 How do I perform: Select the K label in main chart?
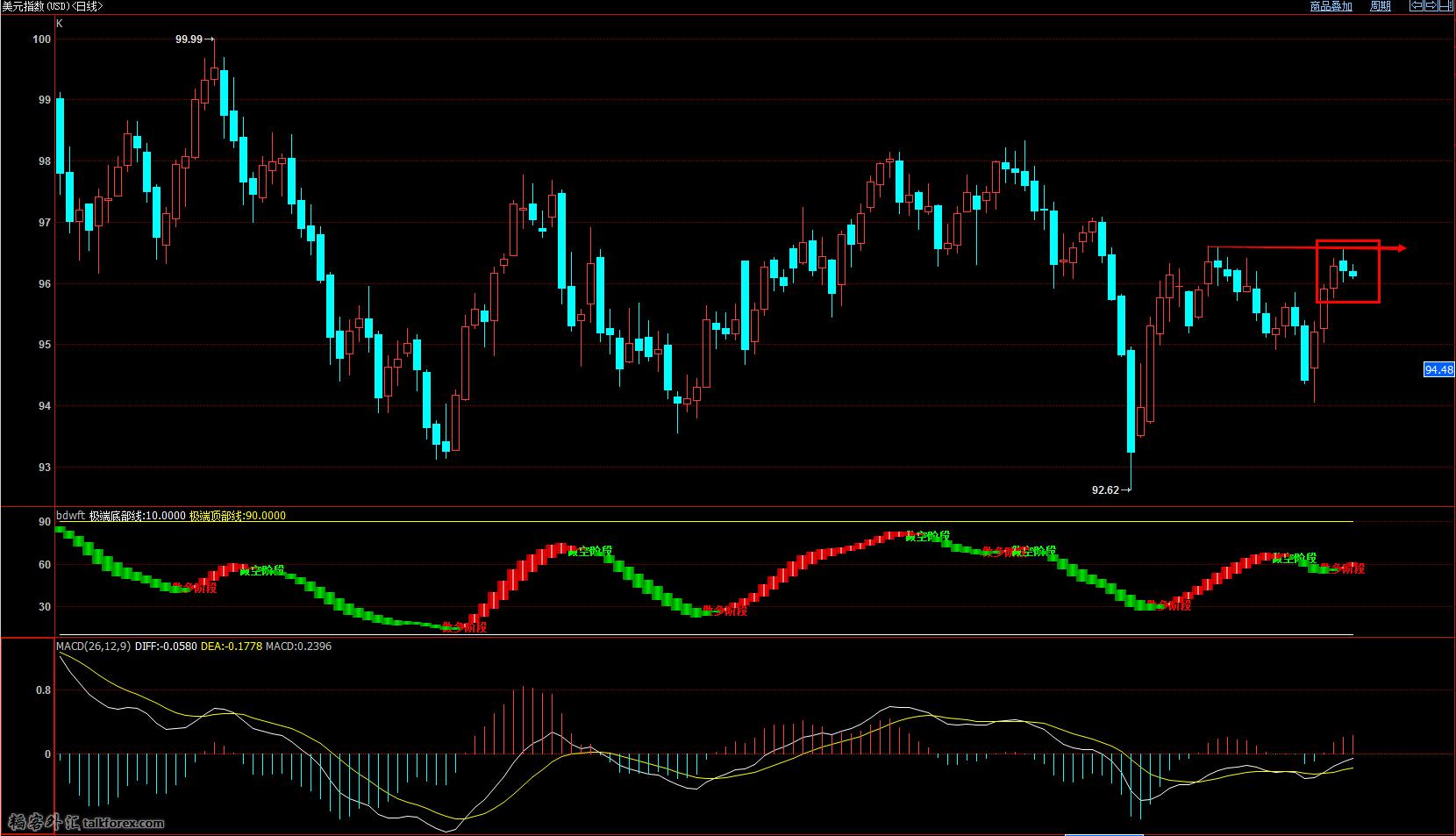60,24
